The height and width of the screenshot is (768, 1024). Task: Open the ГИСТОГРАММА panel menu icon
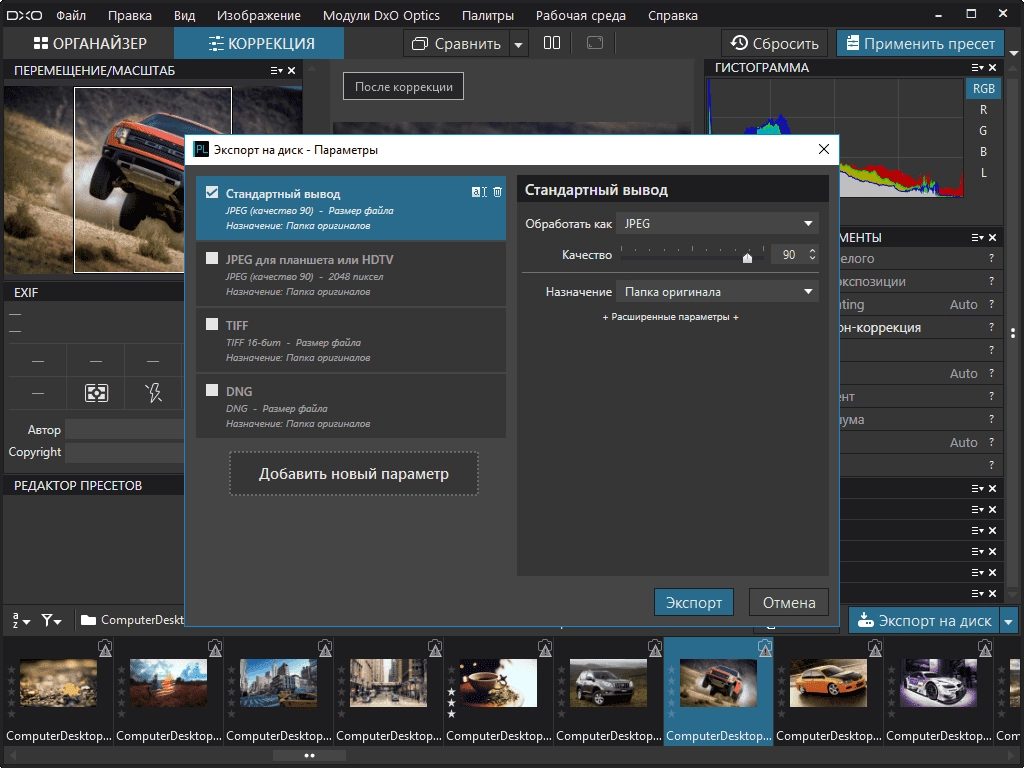pyautogui.click(x=977, y=68)
